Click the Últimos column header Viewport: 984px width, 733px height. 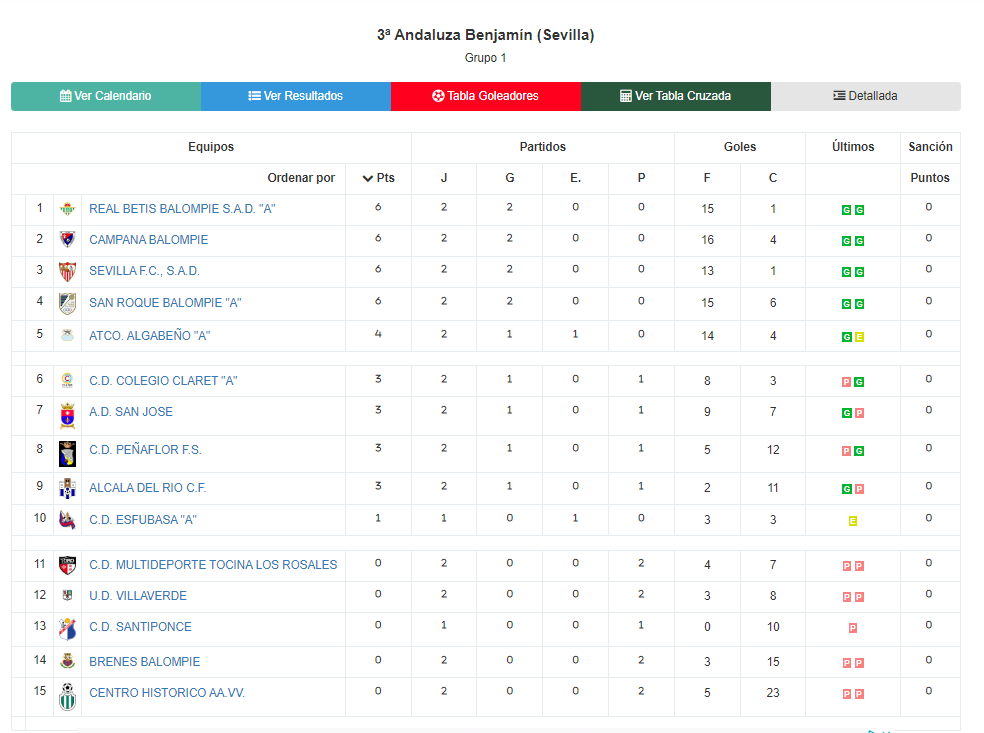click(853, 147)
